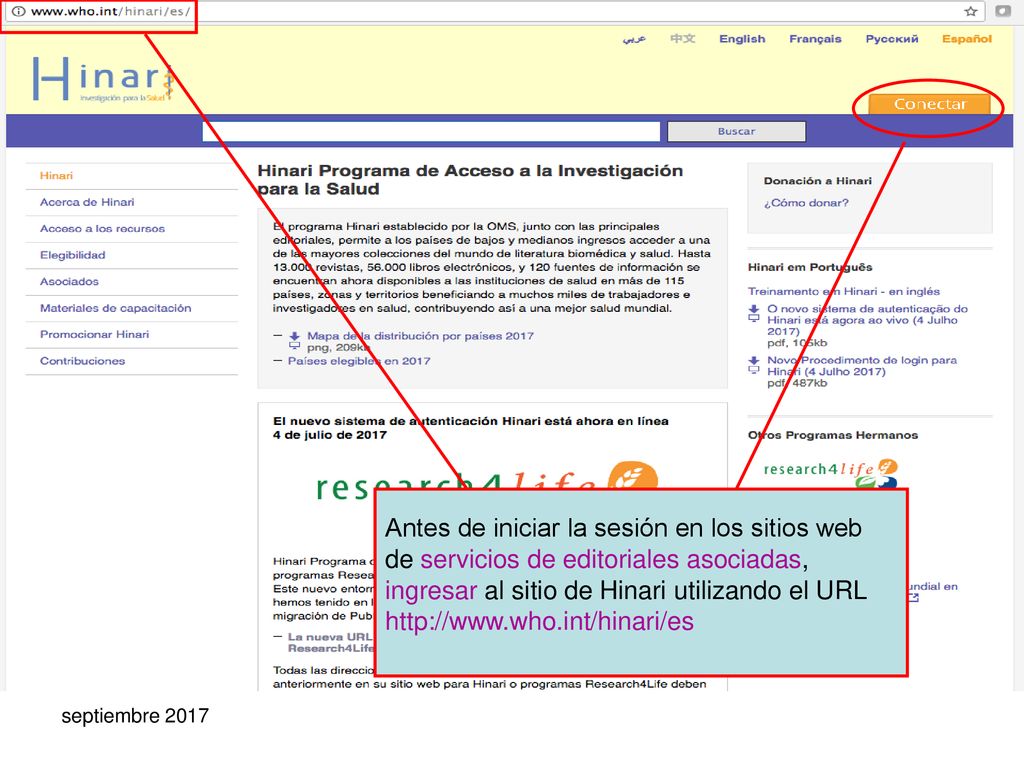Click the Hinari Programa de Acceso page title

click(470, 180)
